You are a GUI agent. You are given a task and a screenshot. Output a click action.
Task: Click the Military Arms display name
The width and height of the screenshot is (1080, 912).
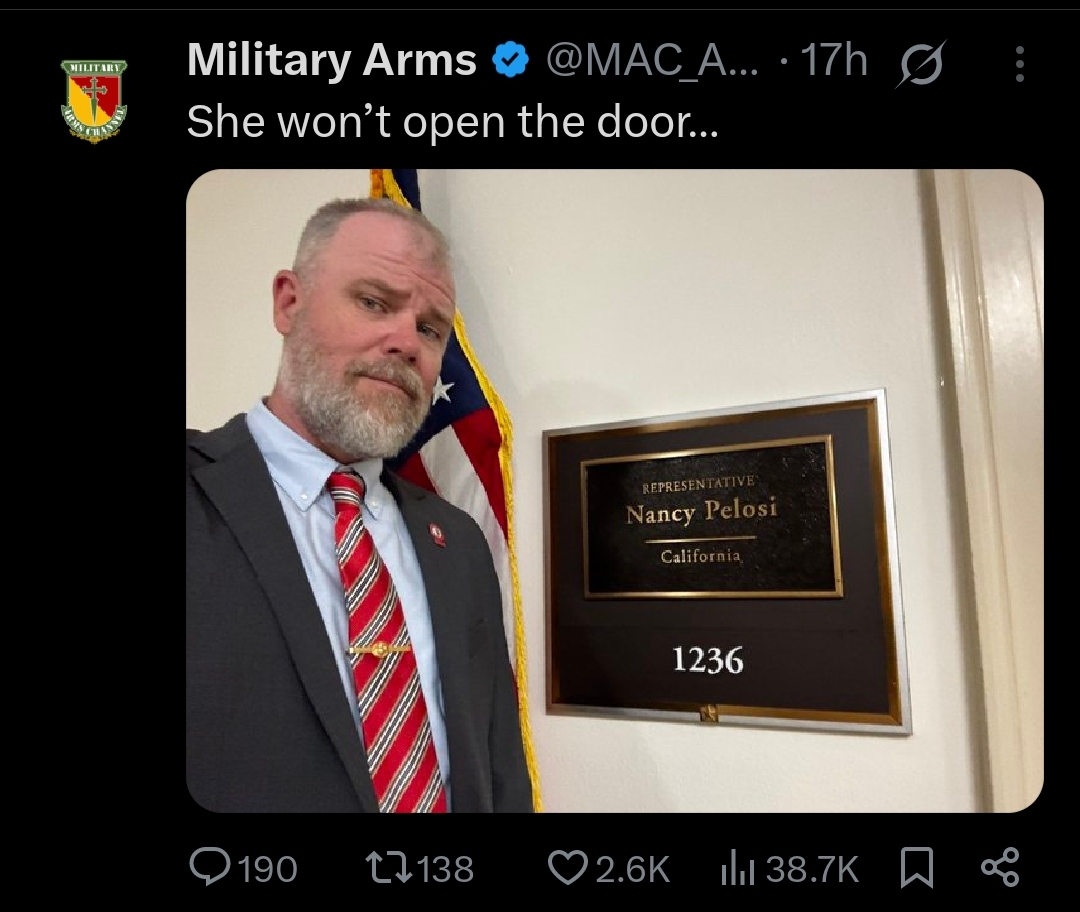tap(331, 59)
